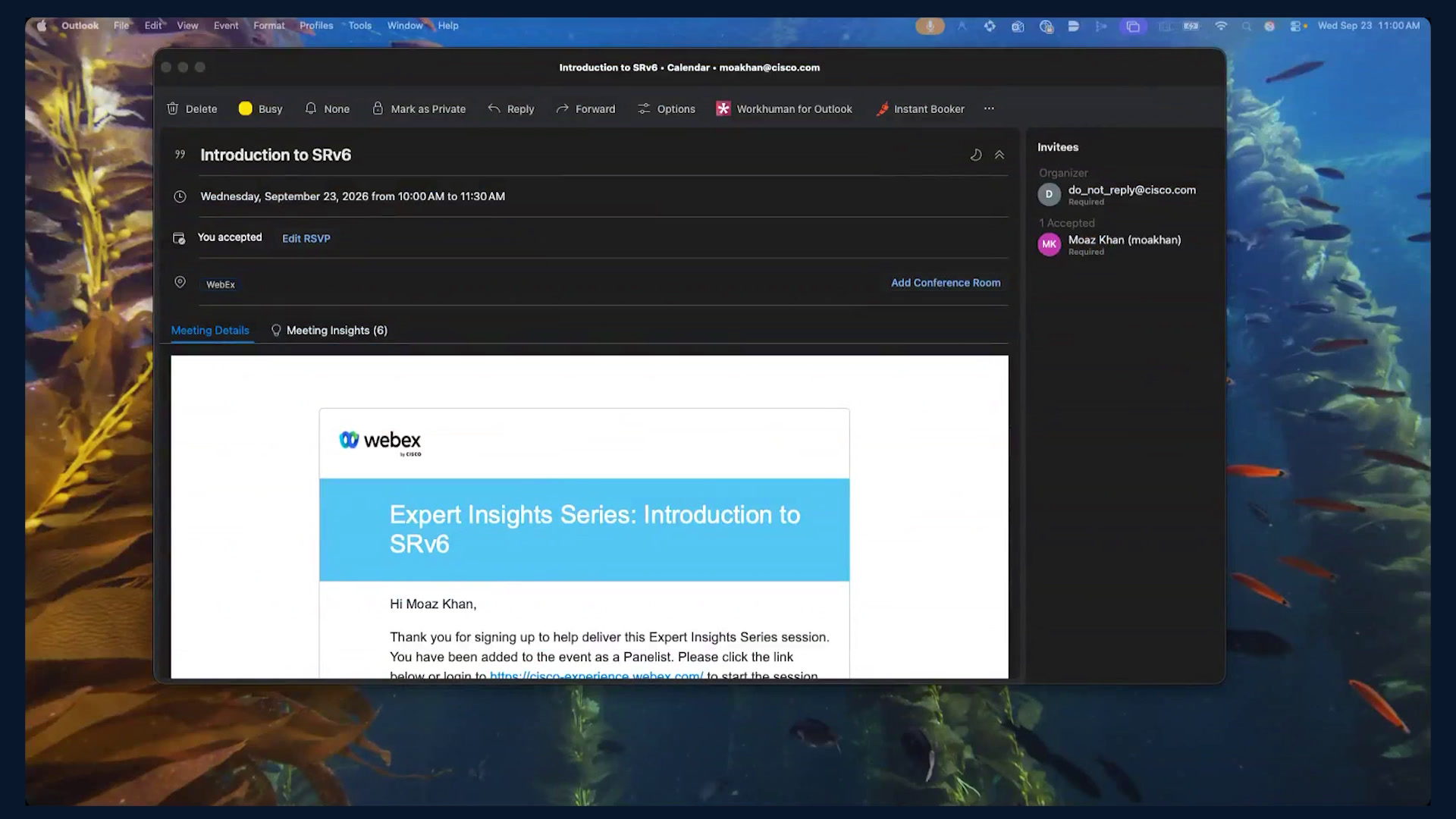Click the Moaz Khan (moakhan) invitee name
1456x819 pixels.
1125,240
